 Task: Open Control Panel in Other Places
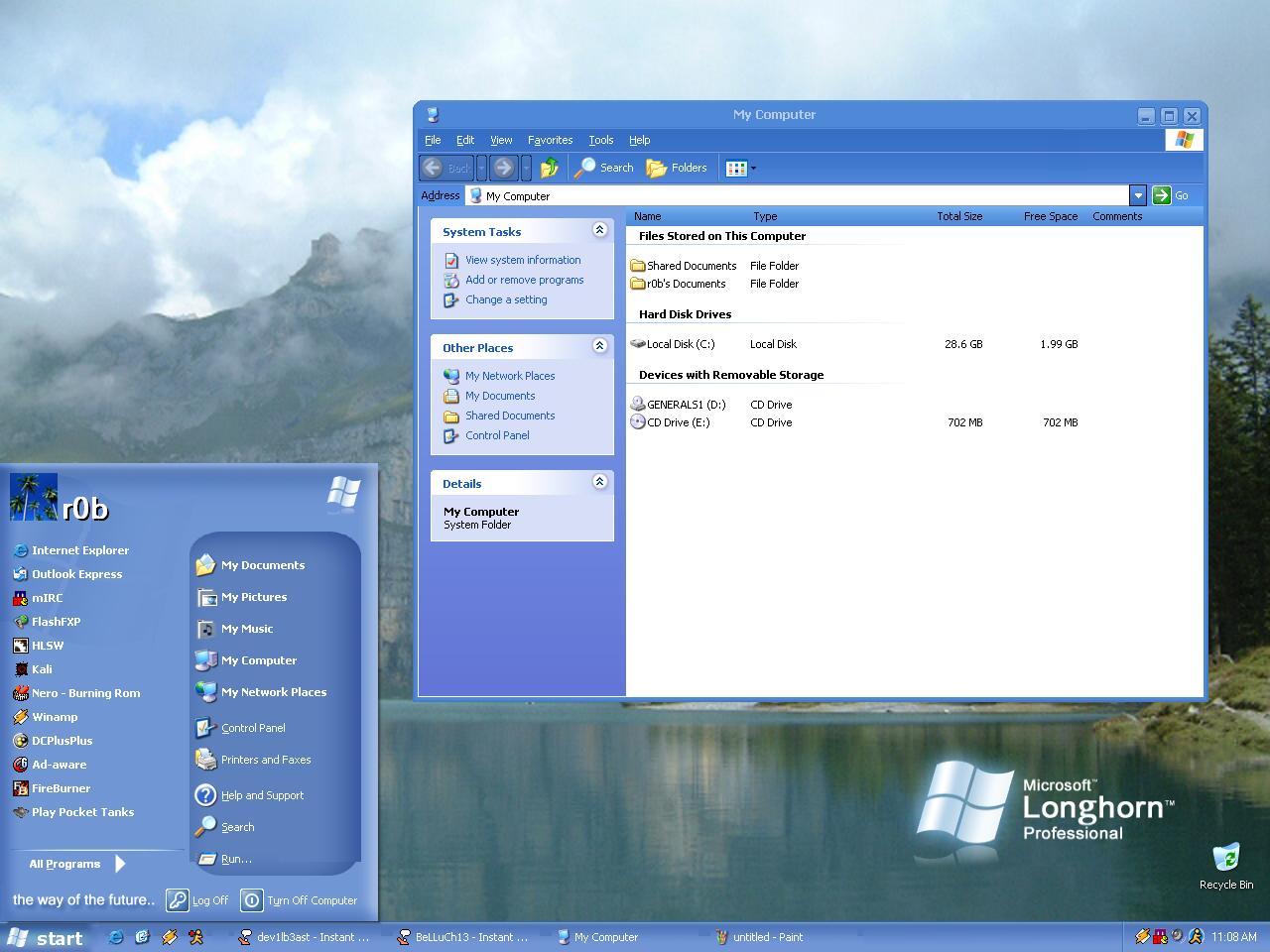pos(497,435)
